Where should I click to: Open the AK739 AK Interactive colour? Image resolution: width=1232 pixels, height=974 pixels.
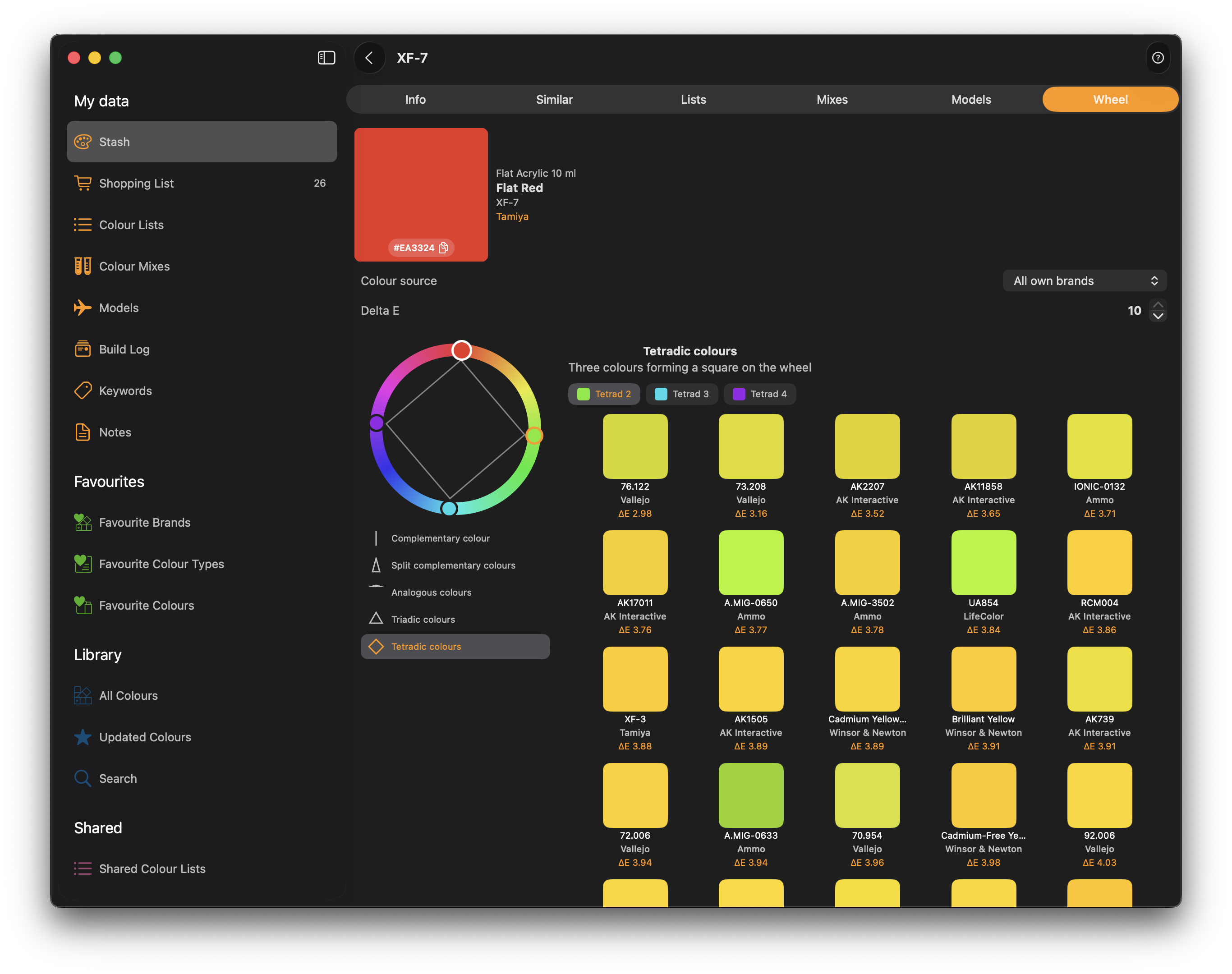pyautogui.click(x=1099, y=679)
